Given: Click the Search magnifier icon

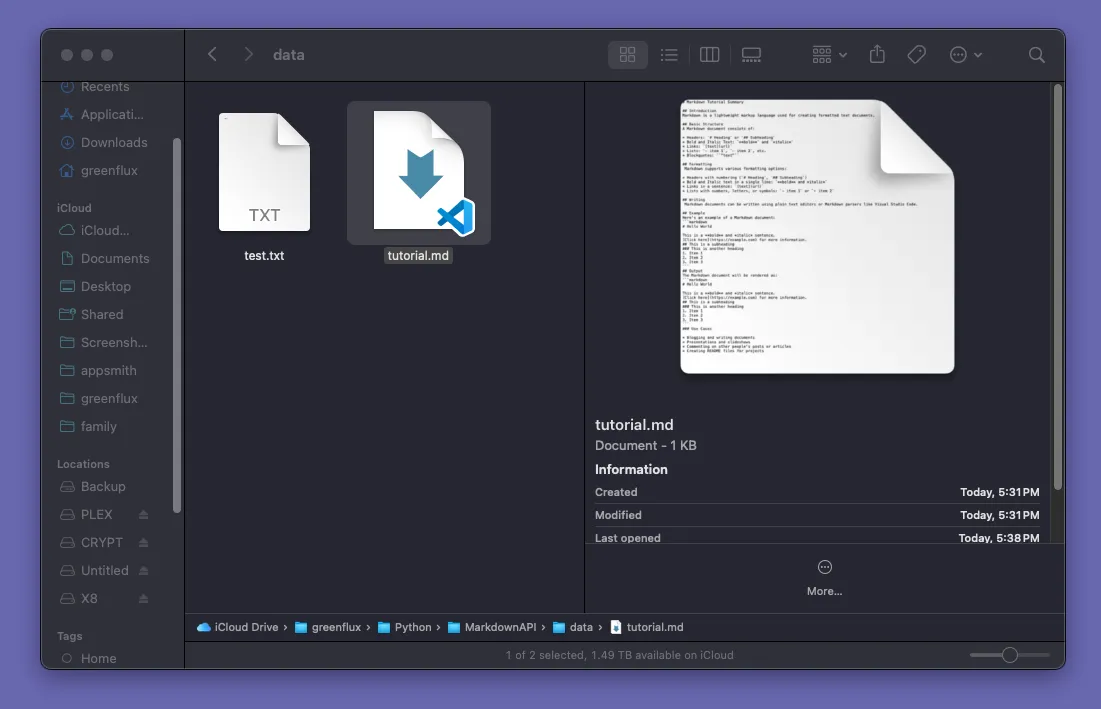Looking at the screenshot, I should [1037, 55].
